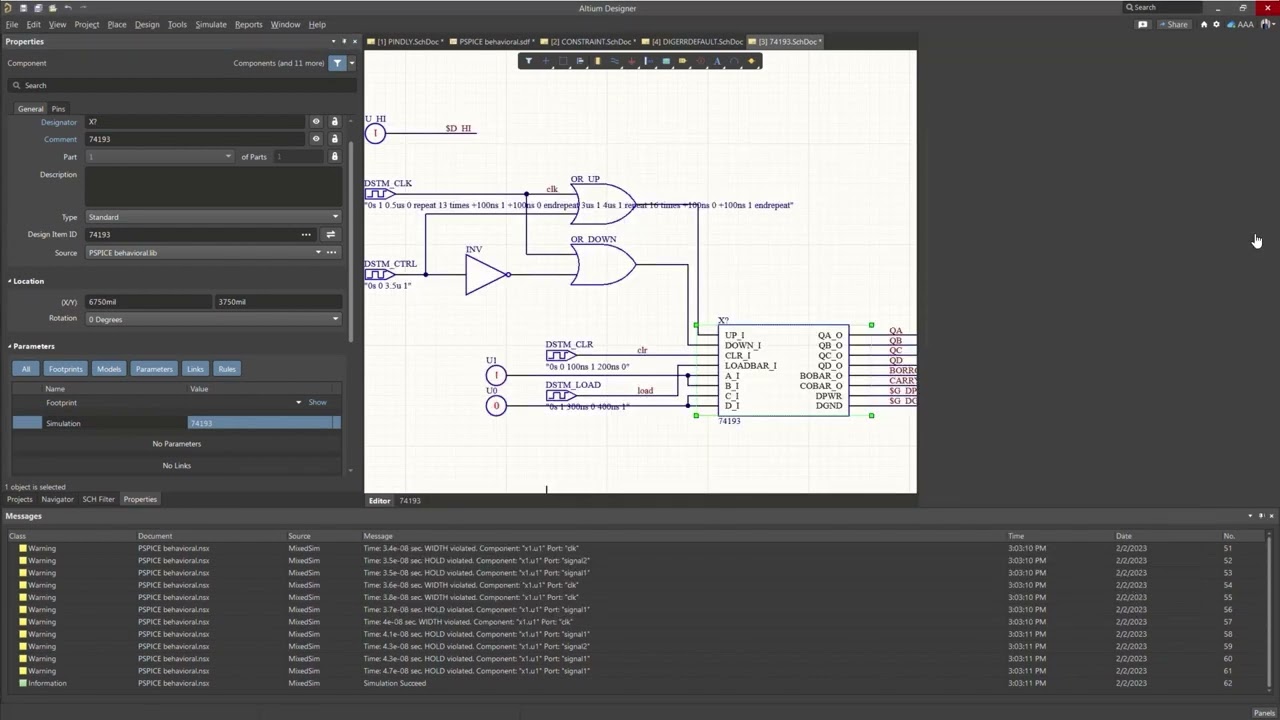Open the home page icon
1280x720 pixels.
coord(1204,24)
